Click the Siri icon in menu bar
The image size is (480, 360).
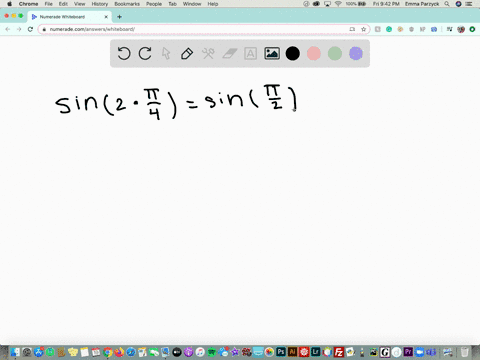click(x=458, y=4)
